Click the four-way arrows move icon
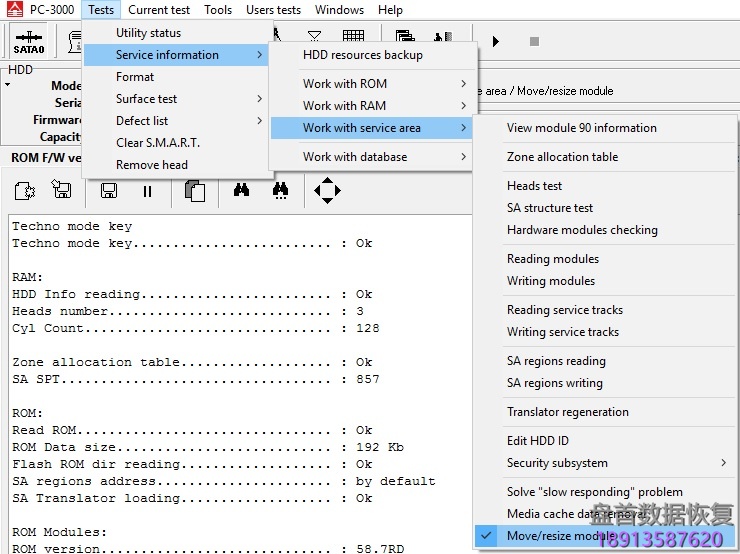This screenshot has width=740, height=554. (x=327, y=190)
